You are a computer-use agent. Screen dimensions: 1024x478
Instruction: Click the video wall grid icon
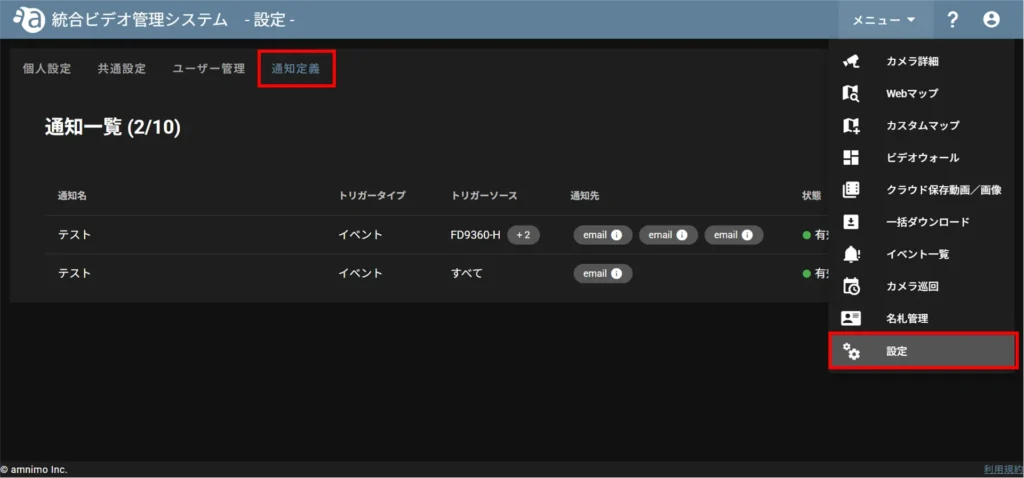(x=851, y=158)
